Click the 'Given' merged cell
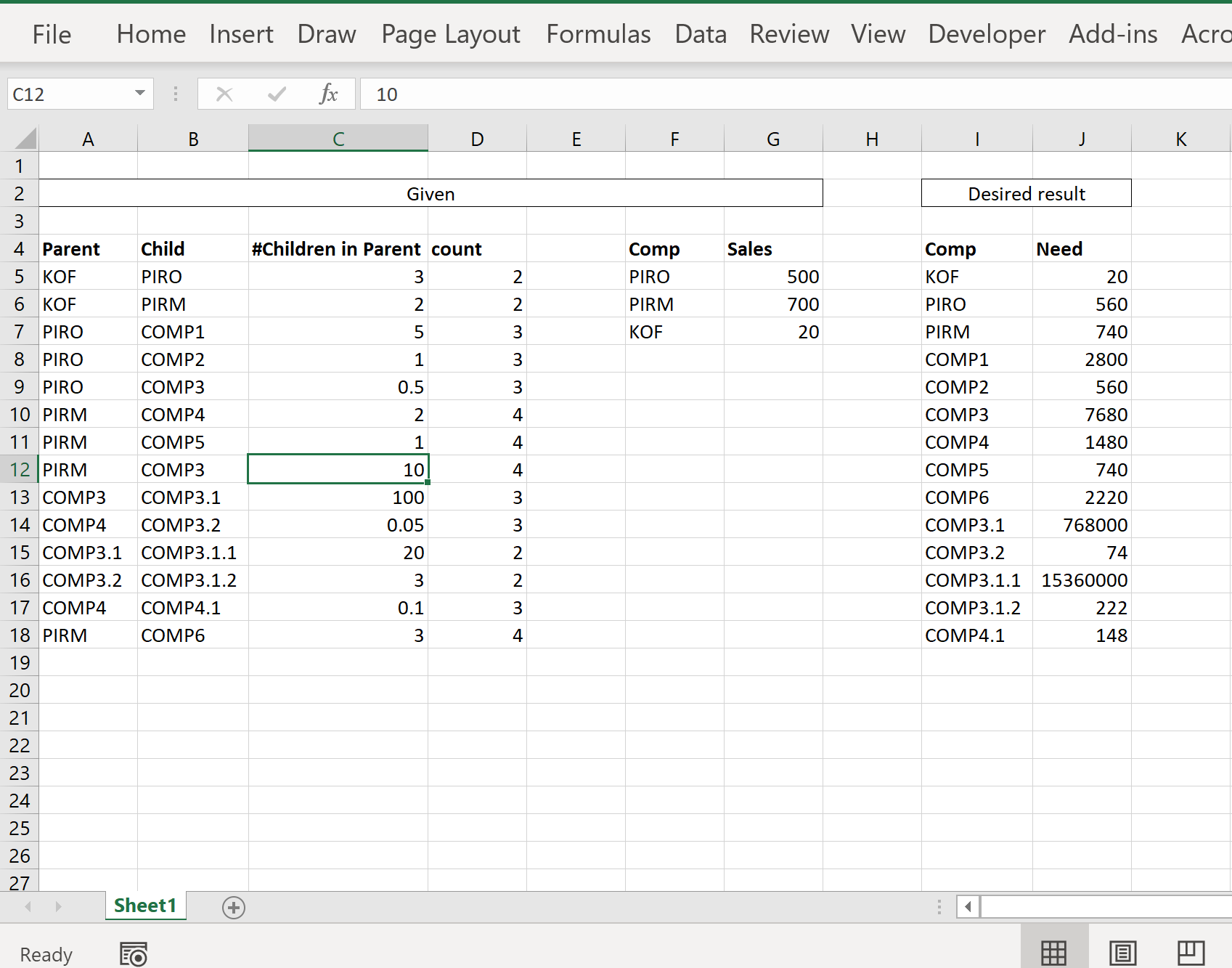The width and height of the screenshot is (1232, 968). (431, 194)
